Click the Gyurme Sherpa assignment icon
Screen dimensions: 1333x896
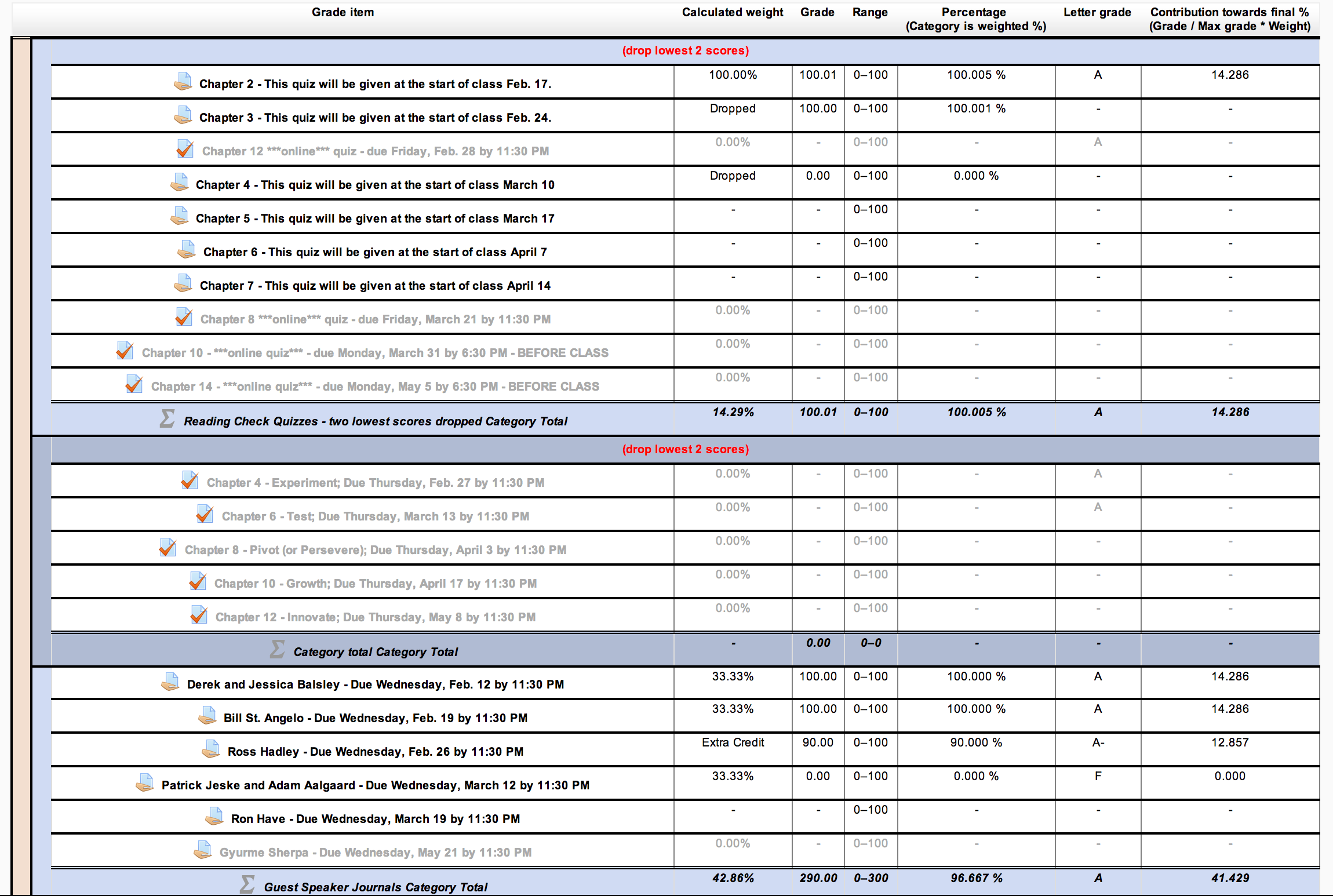click(203, 850)
